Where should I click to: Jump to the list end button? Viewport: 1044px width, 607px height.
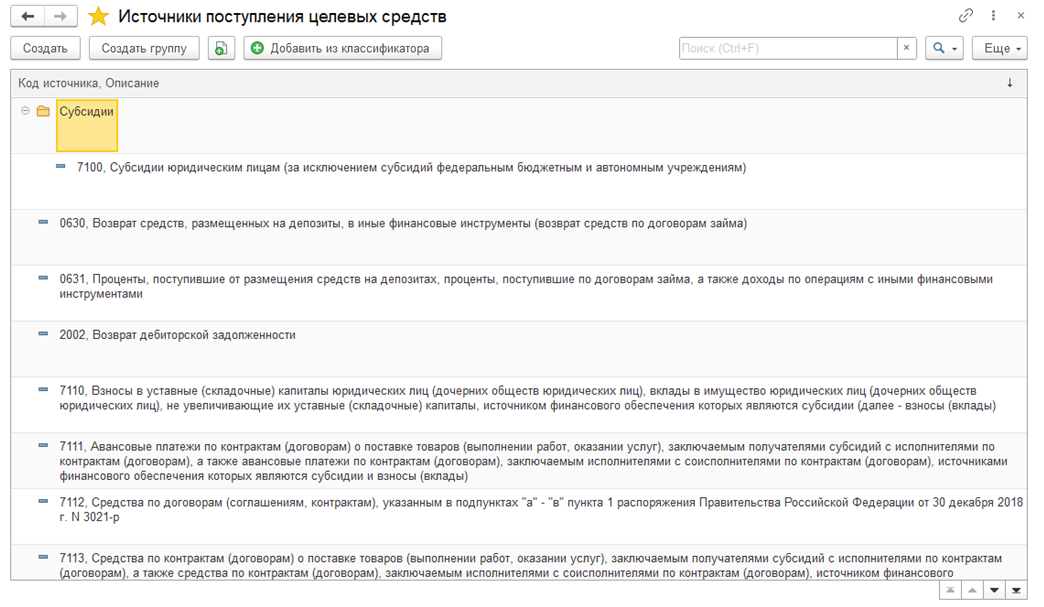1016,590
